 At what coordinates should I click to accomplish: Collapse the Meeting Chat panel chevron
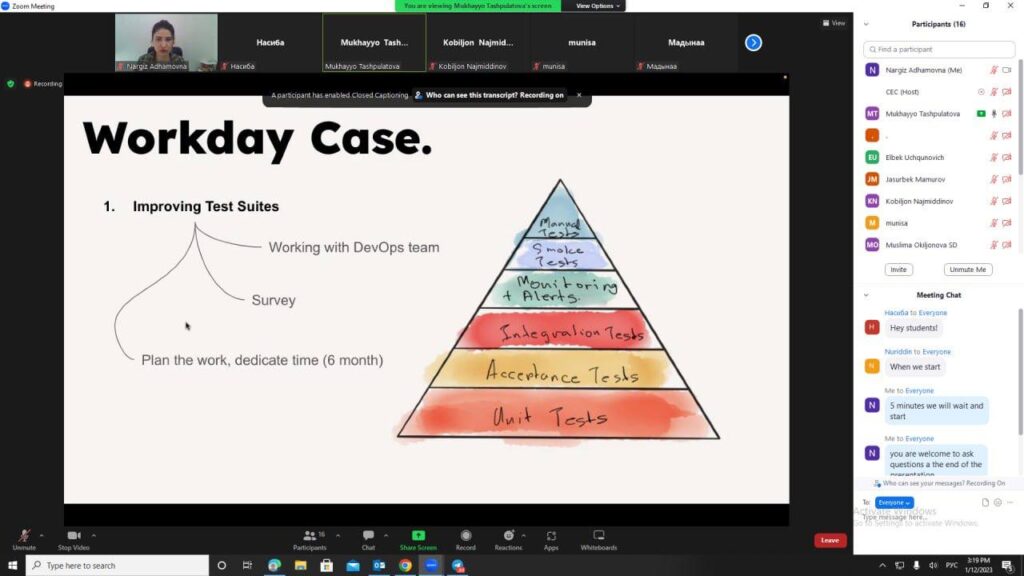point(866,295)
